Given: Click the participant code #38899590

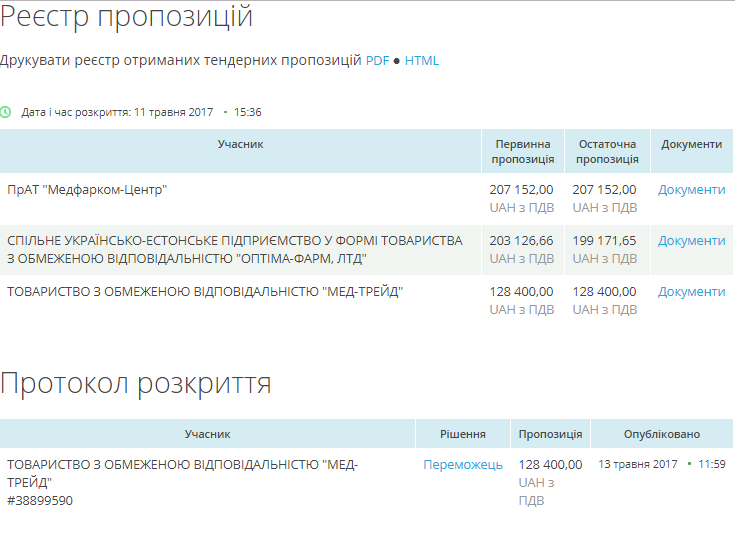Looking at the screenshot, I should click(x=39, y=500).
